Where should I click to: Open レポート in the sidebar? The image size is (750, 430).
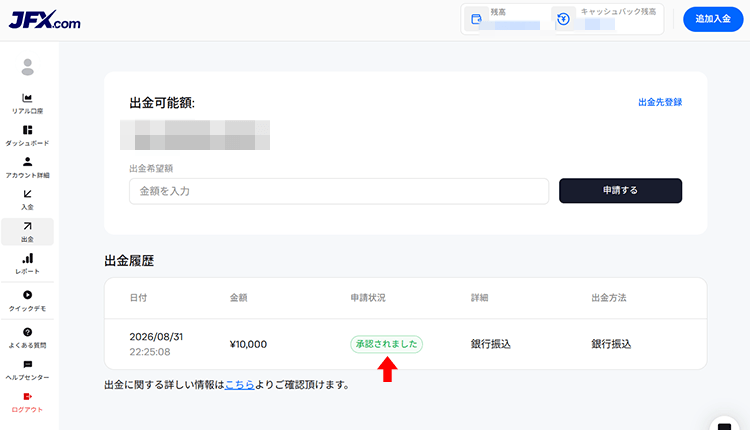tap(27, 264)
